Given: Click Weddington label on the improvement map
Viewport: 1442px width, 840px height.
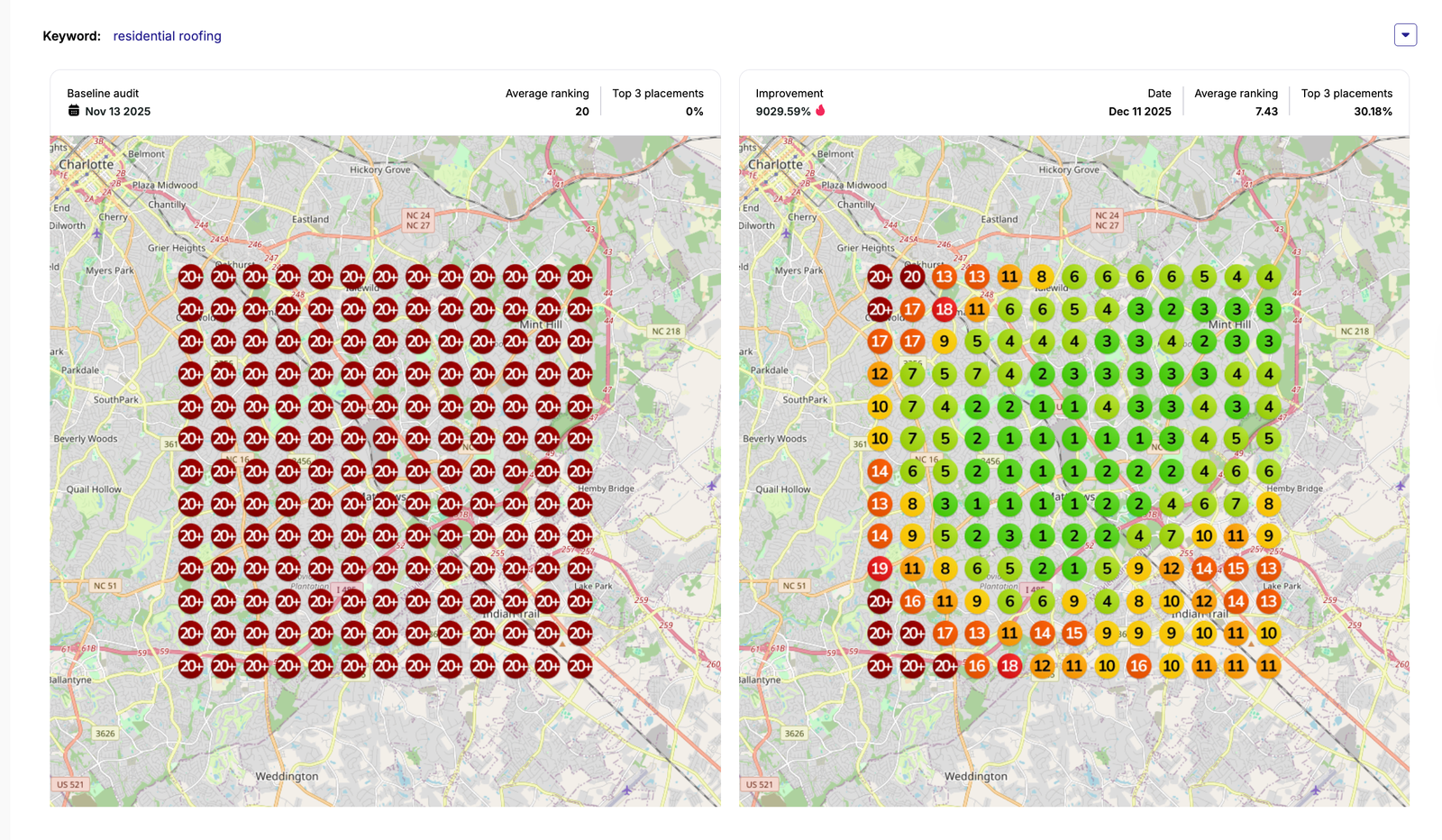Looking at the screenshot, I should coord(975,776).
